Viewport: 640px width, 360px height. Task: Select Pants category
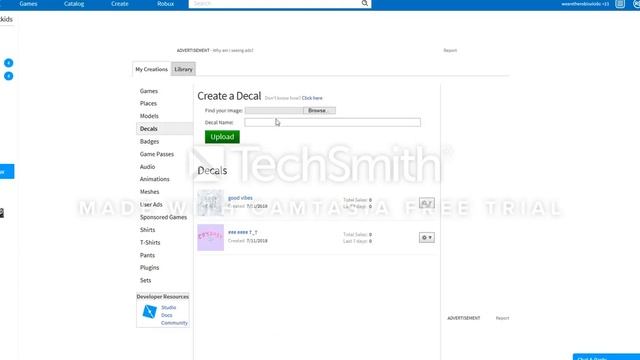click(147, 255)
